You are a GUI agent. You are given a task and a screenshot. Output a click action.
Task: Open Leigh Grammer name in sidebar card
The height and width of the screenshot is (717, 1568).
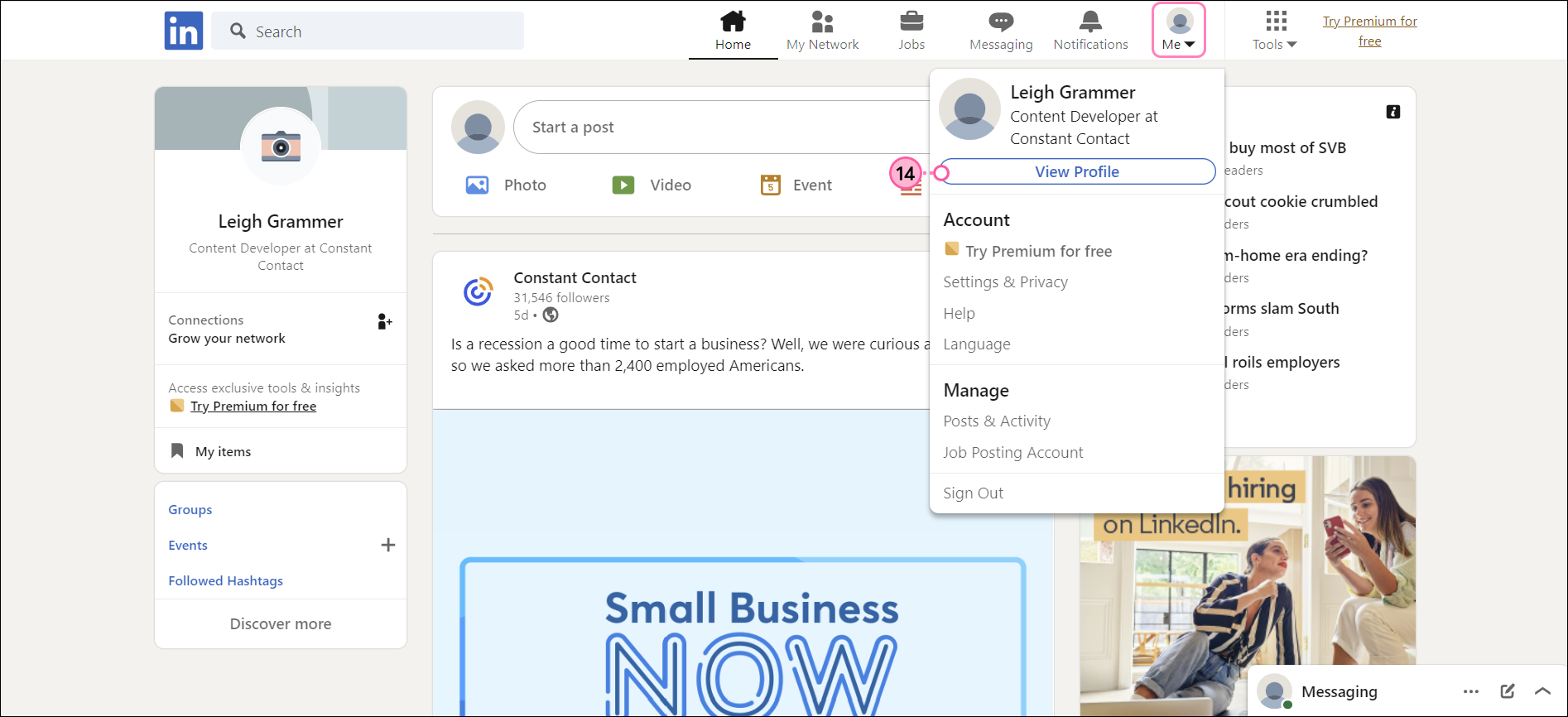[x=281, y=222]
